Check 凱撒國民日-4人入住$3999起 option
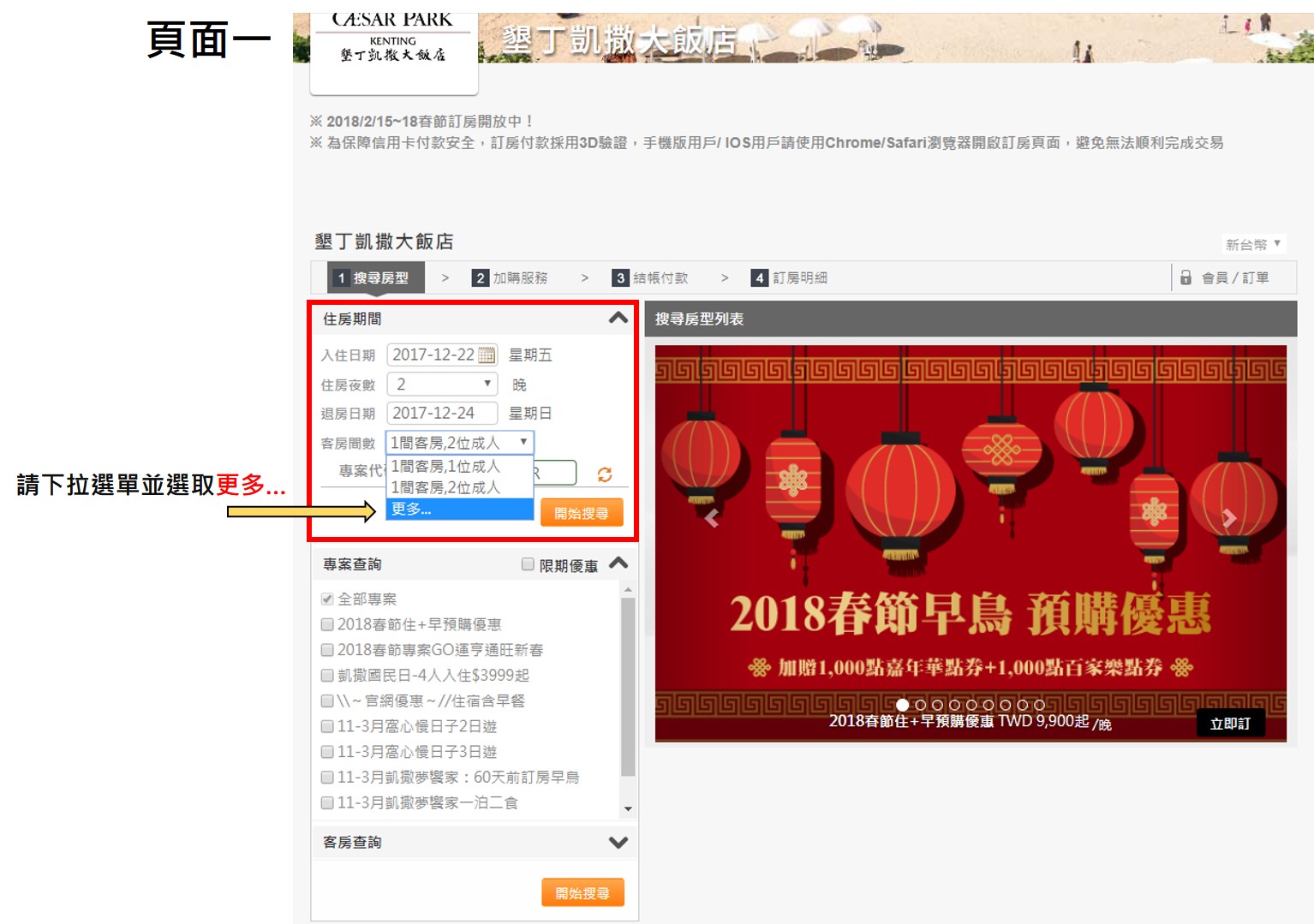The width and height of the screenshot is (1314, 924). pos(327,676)
